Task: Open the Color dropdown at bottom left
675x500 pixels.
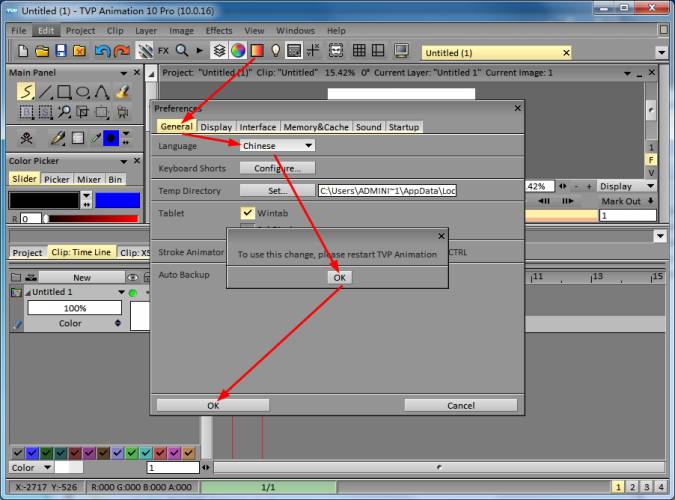Action: tap(31, 467)
